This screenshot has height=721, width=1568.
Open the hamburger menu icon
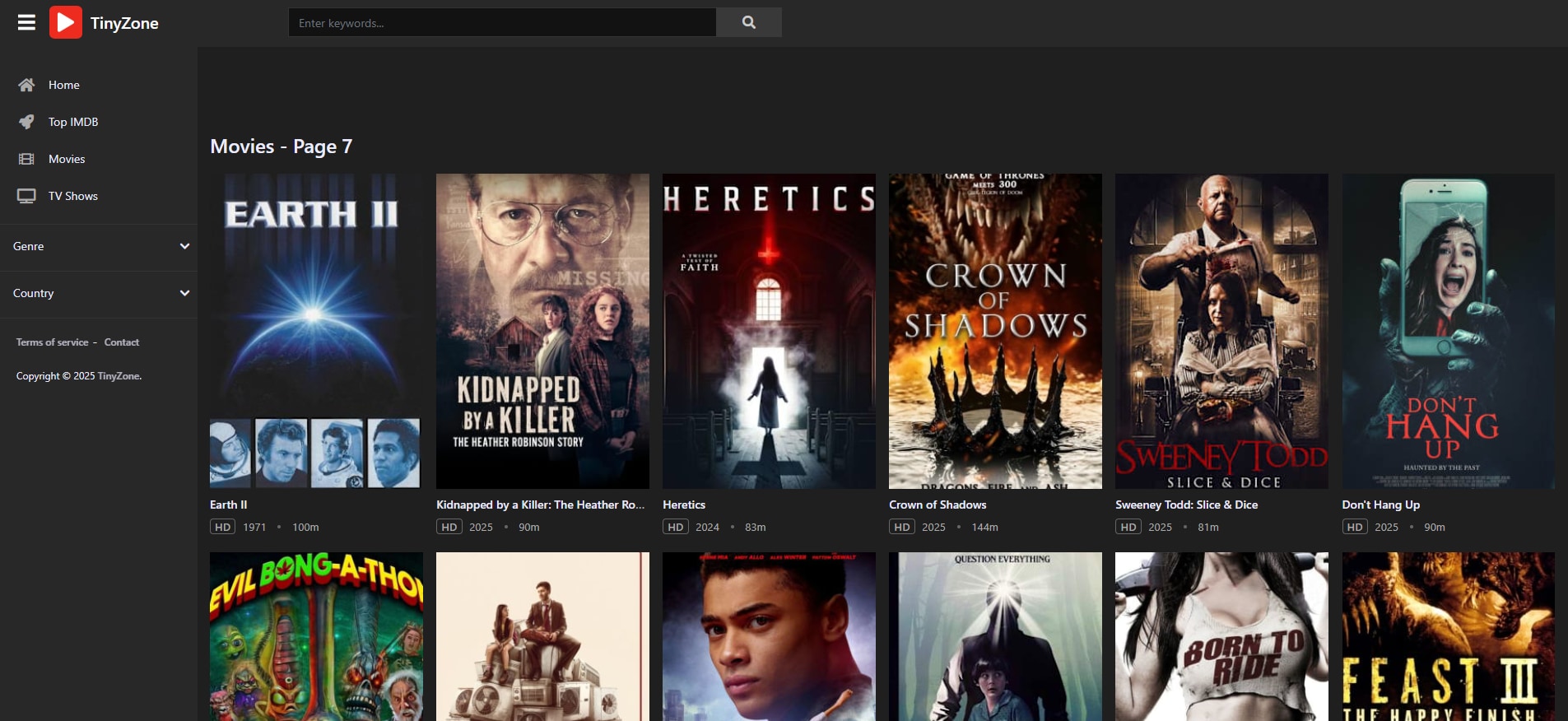click(26, 22)
